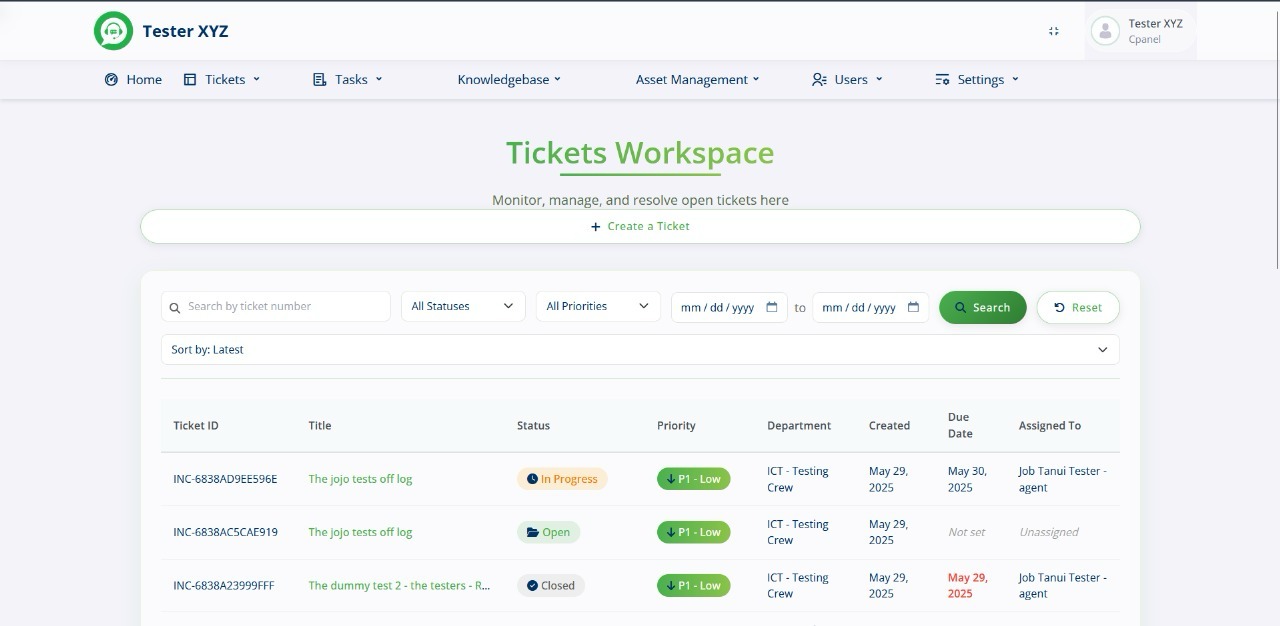The height and width of the screenshot is (626, 1280).
Task: Open the Sort by: Latest dropdown
Action: [x=640, y=350]
